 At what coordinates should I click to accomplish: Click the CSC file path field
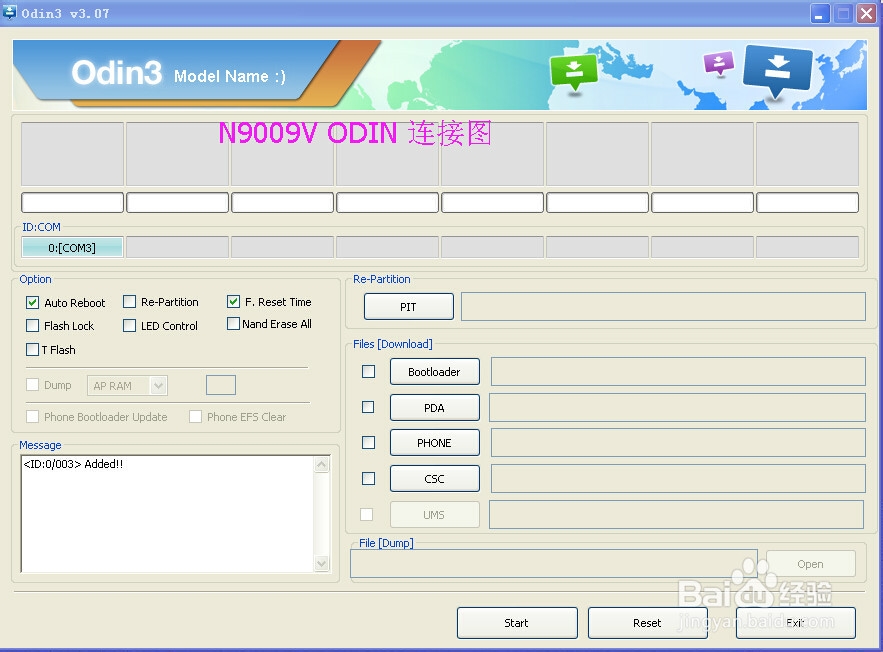[678, 479]
